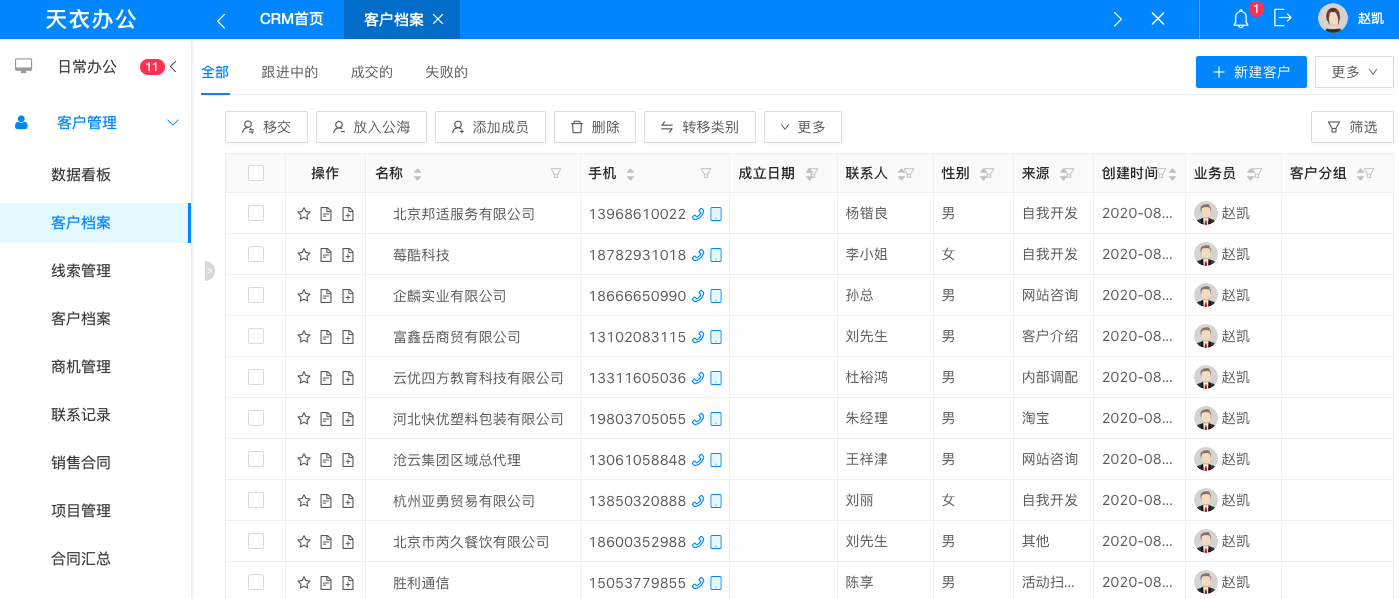Screen dimensions: 1399x599
Task: Open 线索管理 in the sidebar
Action: pos(81,271)
